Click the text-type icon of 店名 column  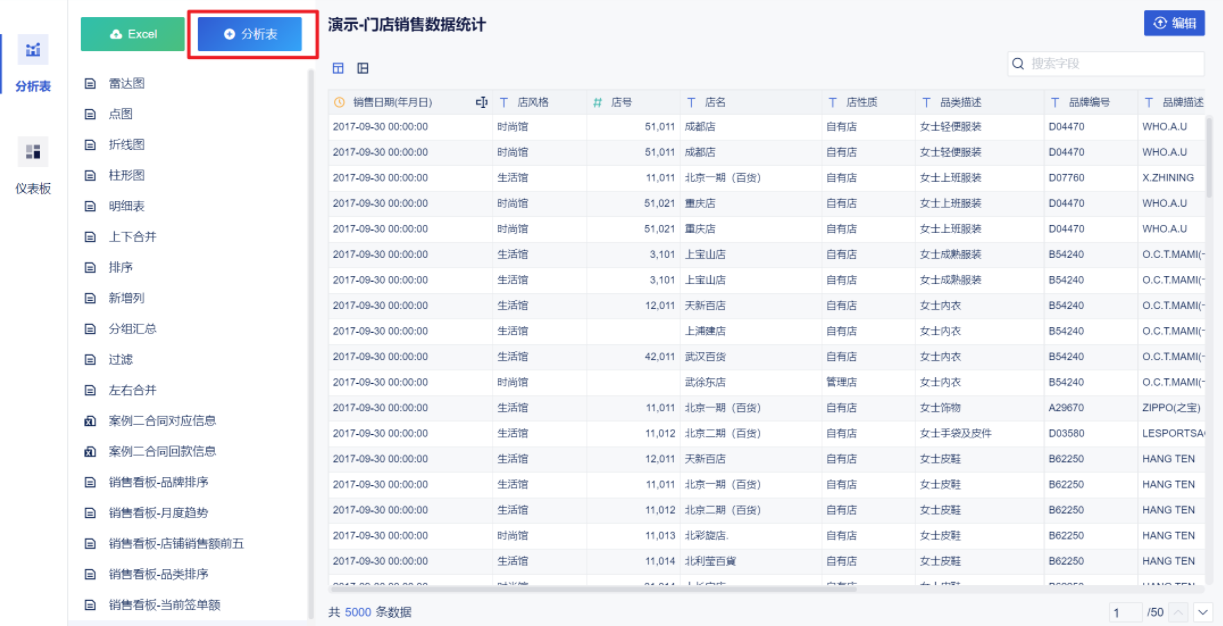click(691, 102)
